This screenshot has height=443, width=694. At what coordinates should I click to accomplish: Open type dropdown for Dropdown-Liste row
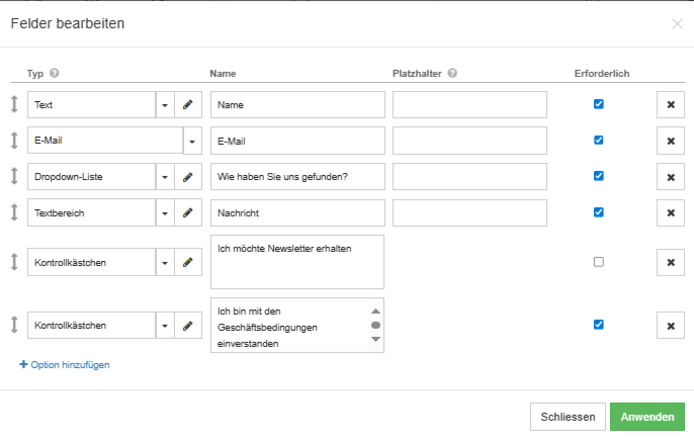coord(165,177)
